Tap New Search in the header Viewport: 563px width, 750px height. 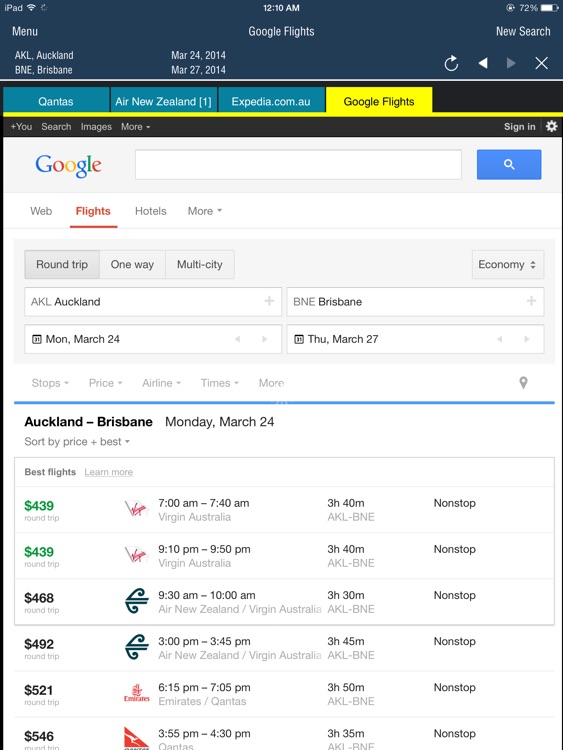pyautogui.click(x=523, y=32)
